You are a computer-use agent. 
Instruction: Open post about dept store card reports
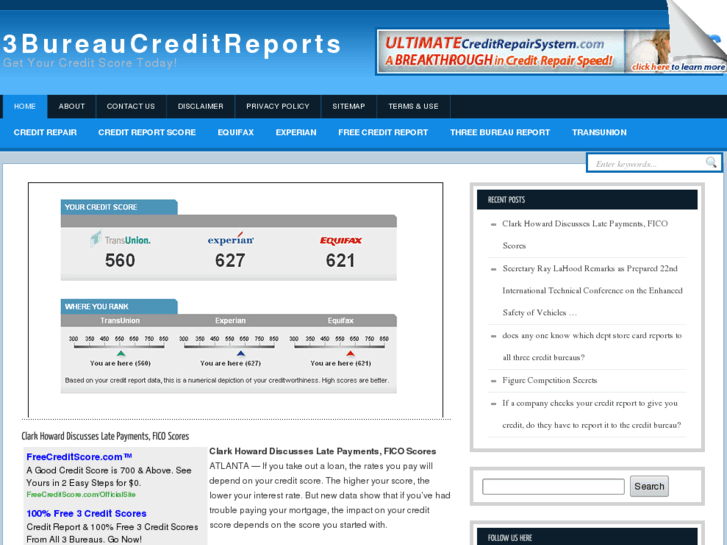pyautogui.click(x=592, y=346)
